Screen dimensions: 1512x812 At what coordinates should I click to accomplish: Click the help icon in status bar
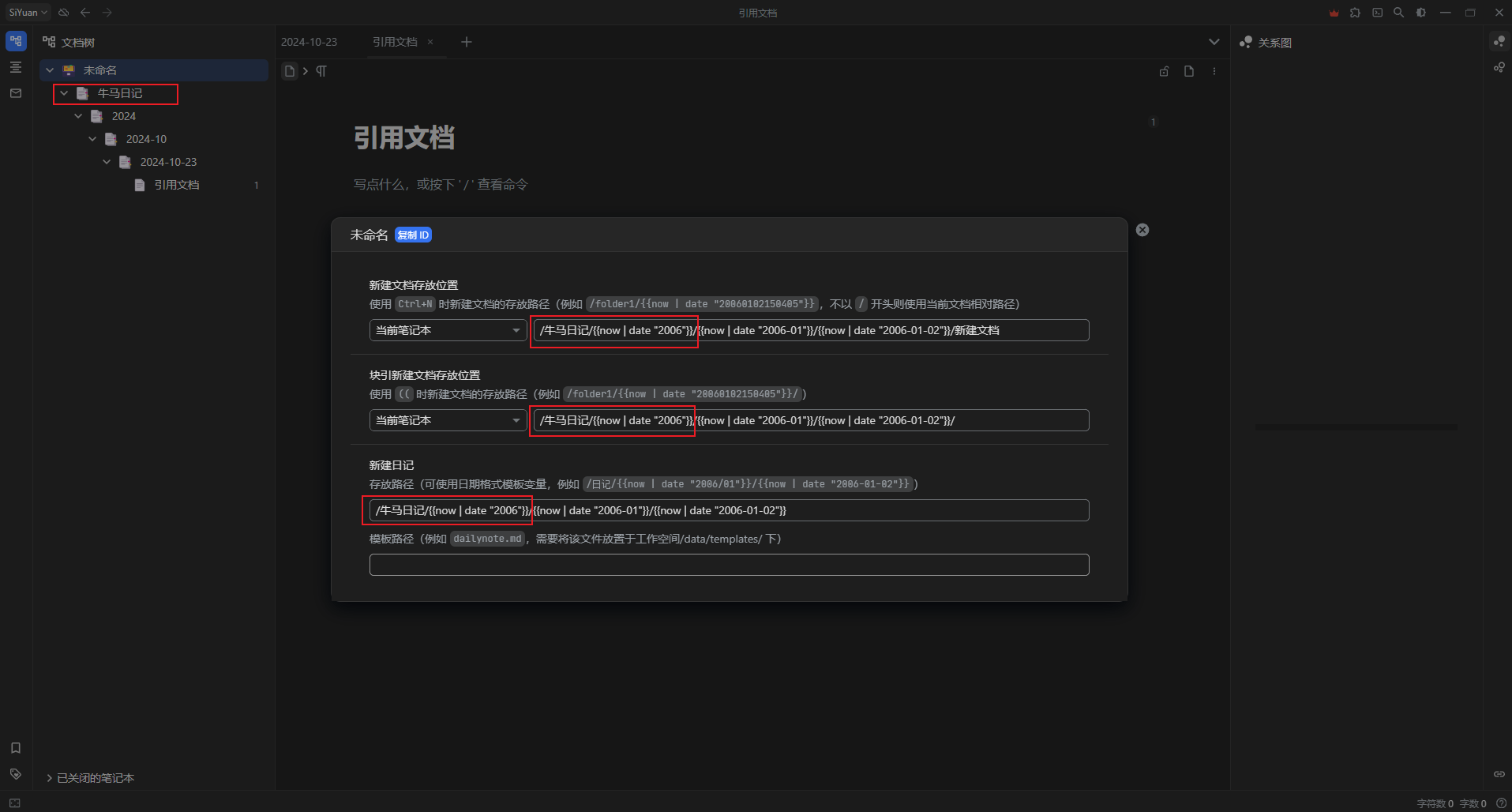(1502, 803)
